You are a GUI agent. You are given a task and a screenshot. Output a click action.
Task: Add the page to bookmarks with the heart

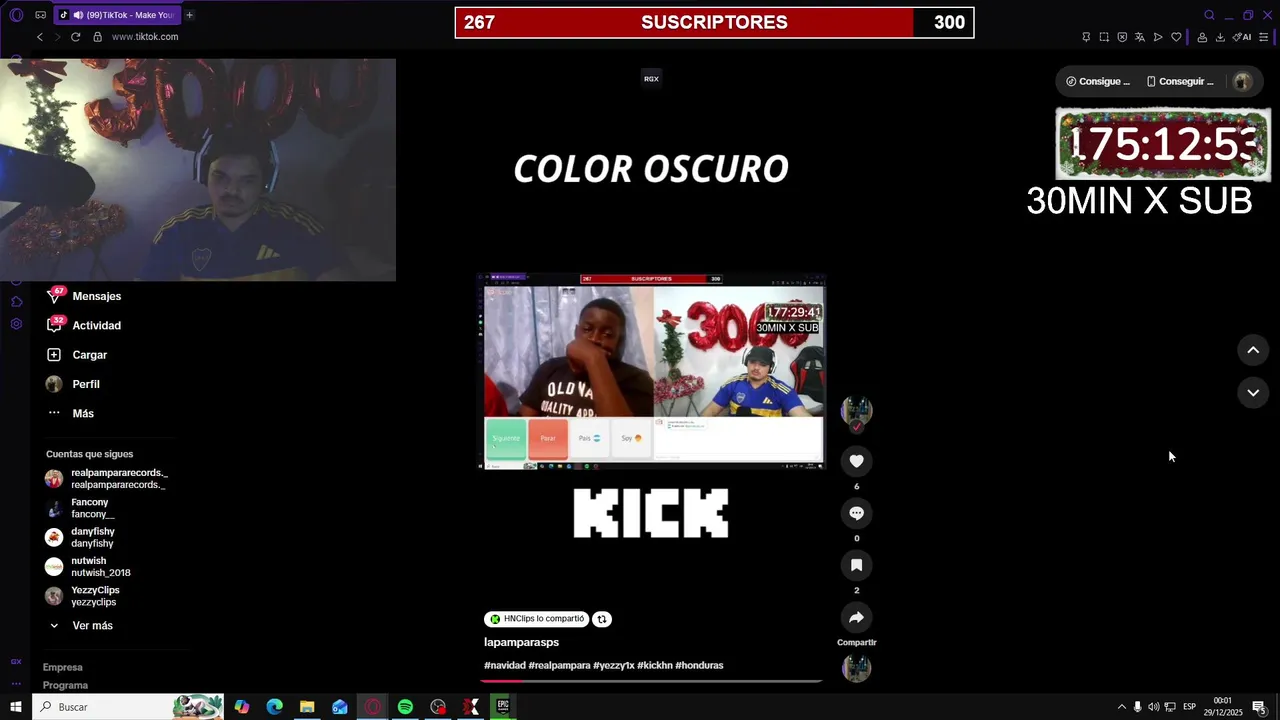pos(1176,37)
